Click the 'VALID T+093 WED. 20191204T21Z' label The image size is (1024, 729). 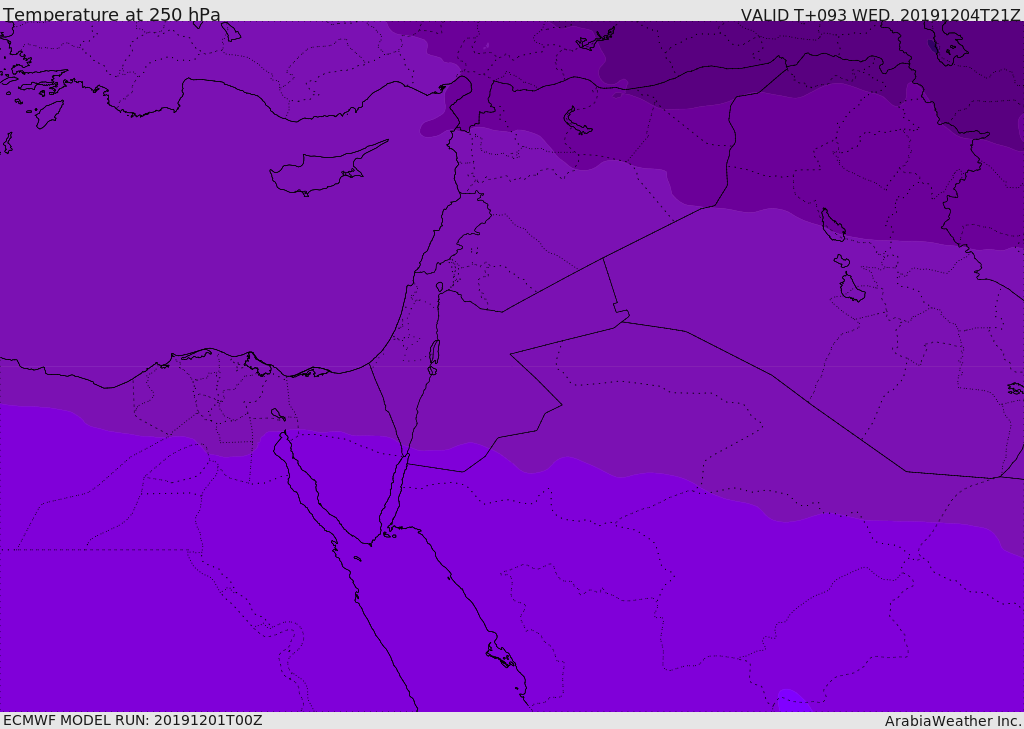coord(880,14)
